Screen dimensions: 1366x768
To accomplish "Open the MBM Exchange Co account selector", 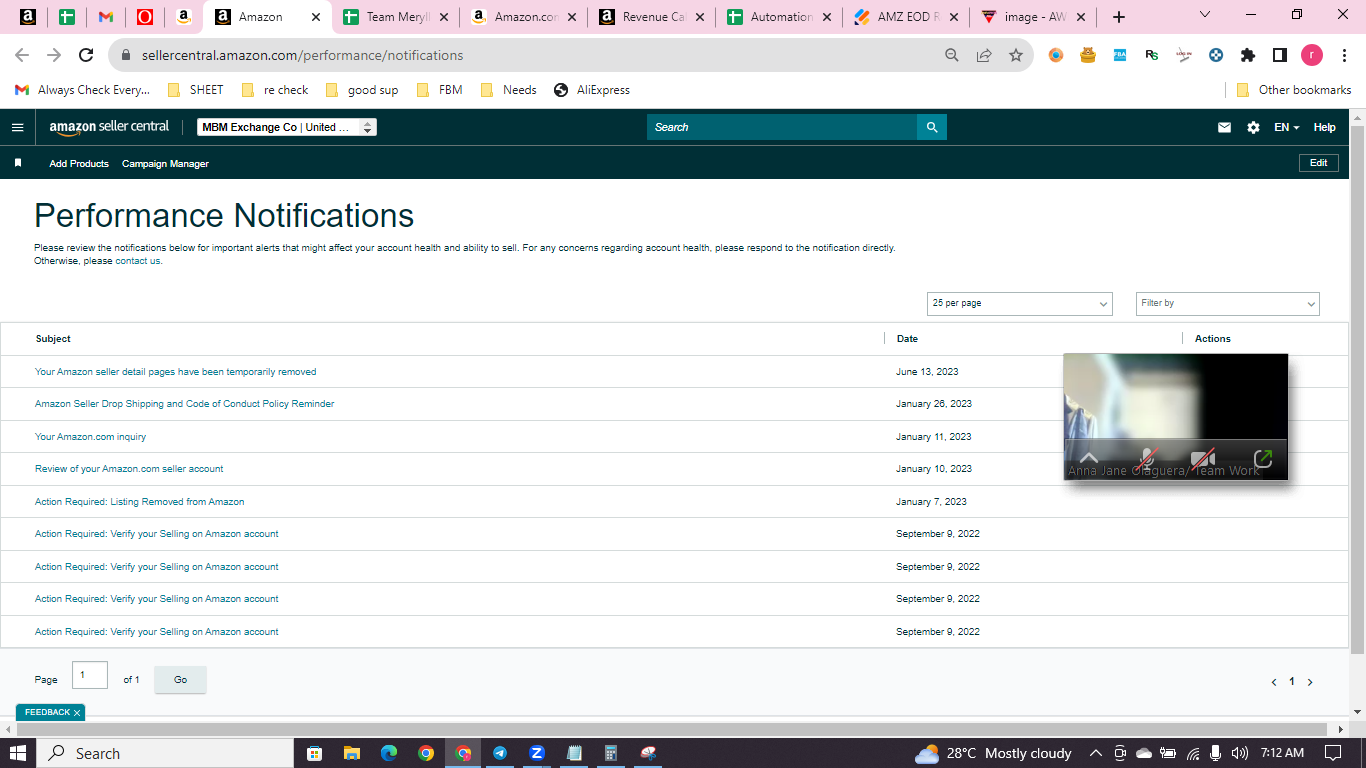I will [x=287, y=127].
